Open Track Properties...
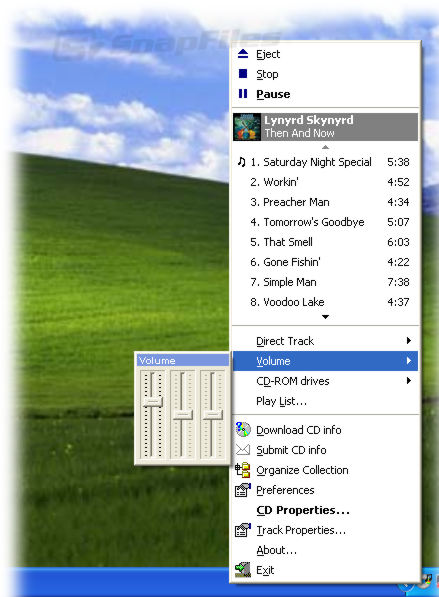 (x=326, y=530)
